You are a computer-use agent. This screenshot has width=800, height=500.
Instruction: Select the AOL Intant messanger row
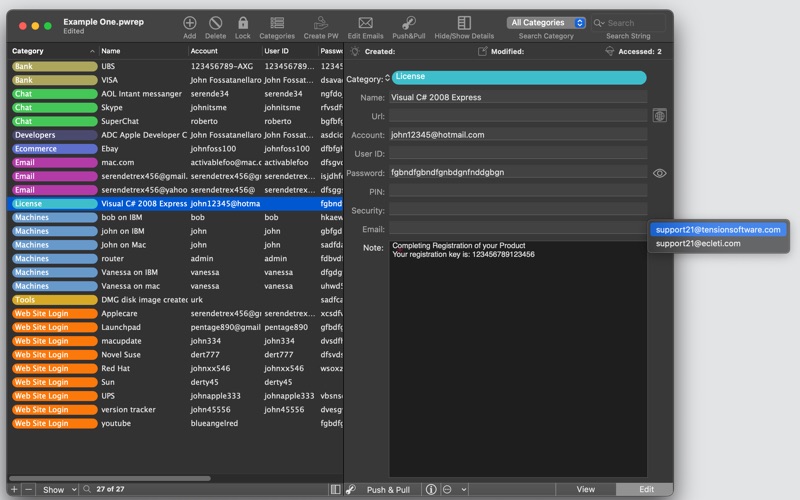coord(175,94)
